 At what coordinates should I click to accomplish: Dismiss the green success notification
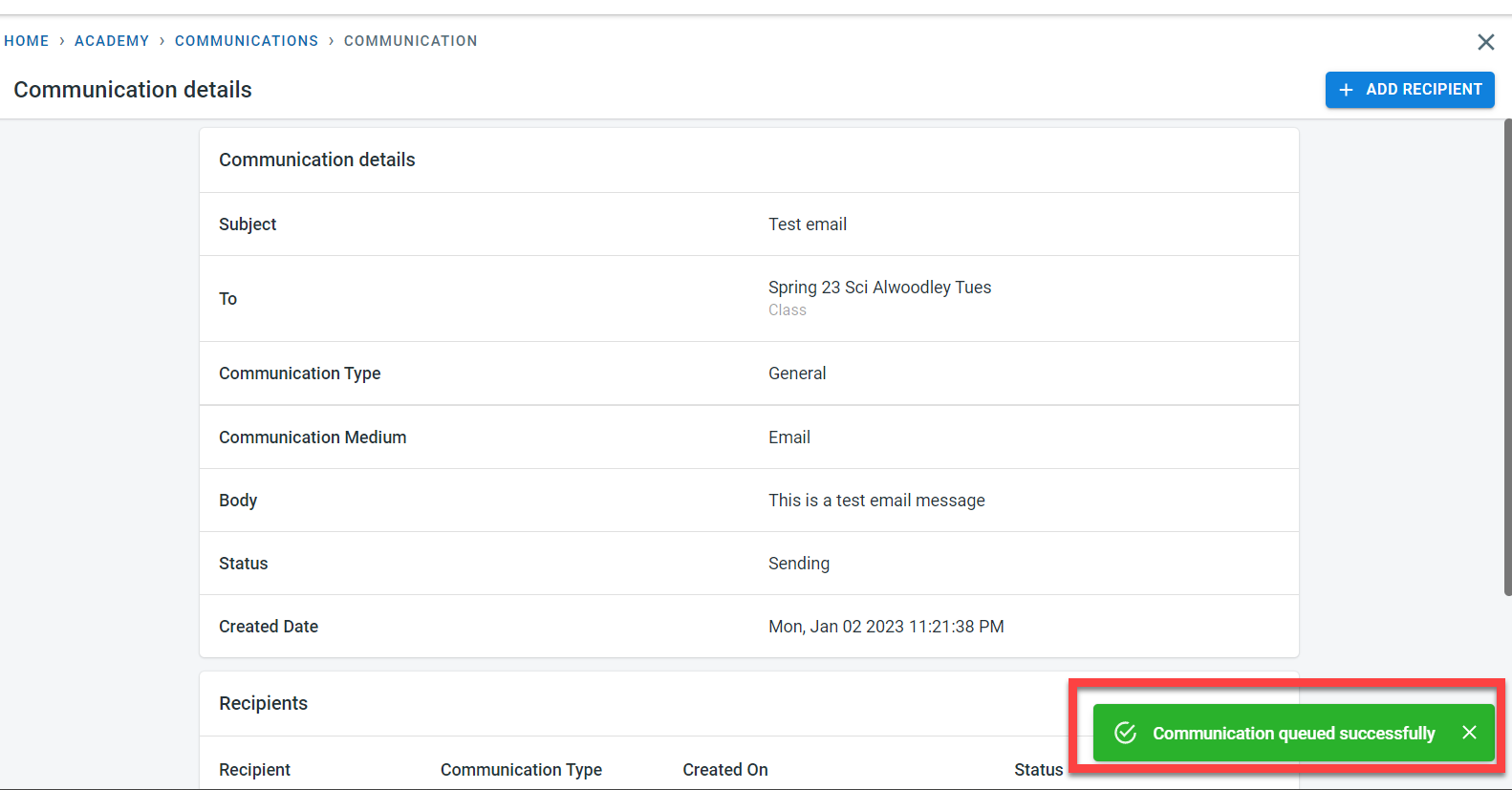pos(1469,733)
